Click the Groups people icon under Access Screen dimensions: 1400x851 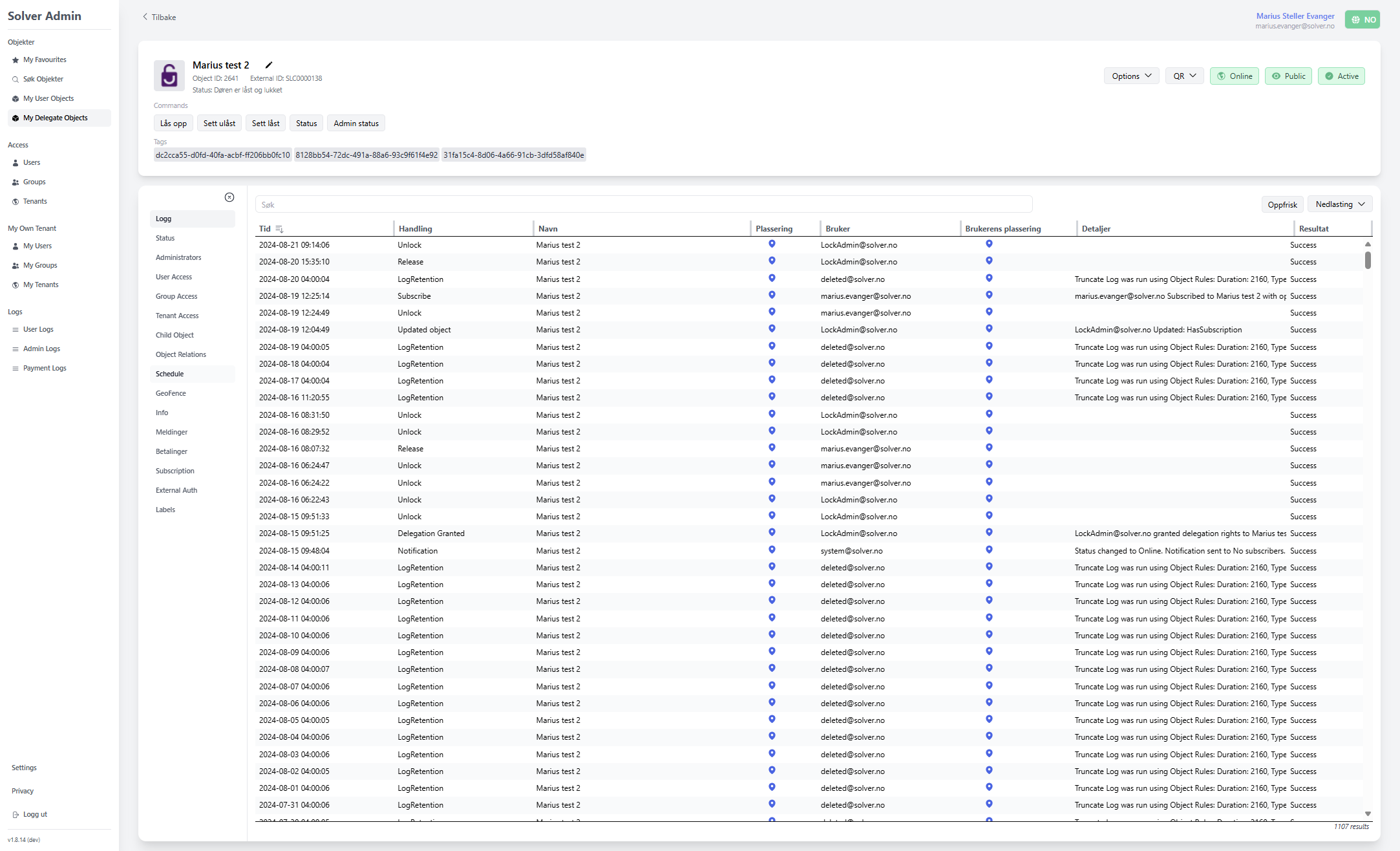16,182
